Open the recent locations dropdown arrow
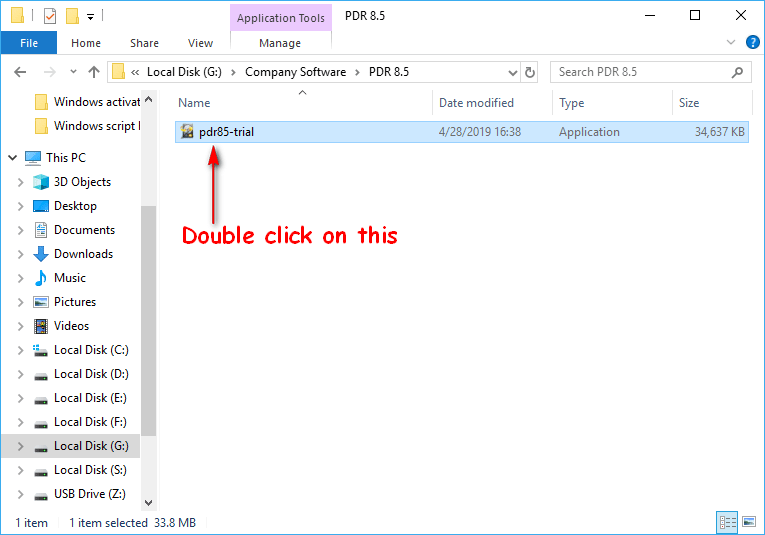 [73, 72]
